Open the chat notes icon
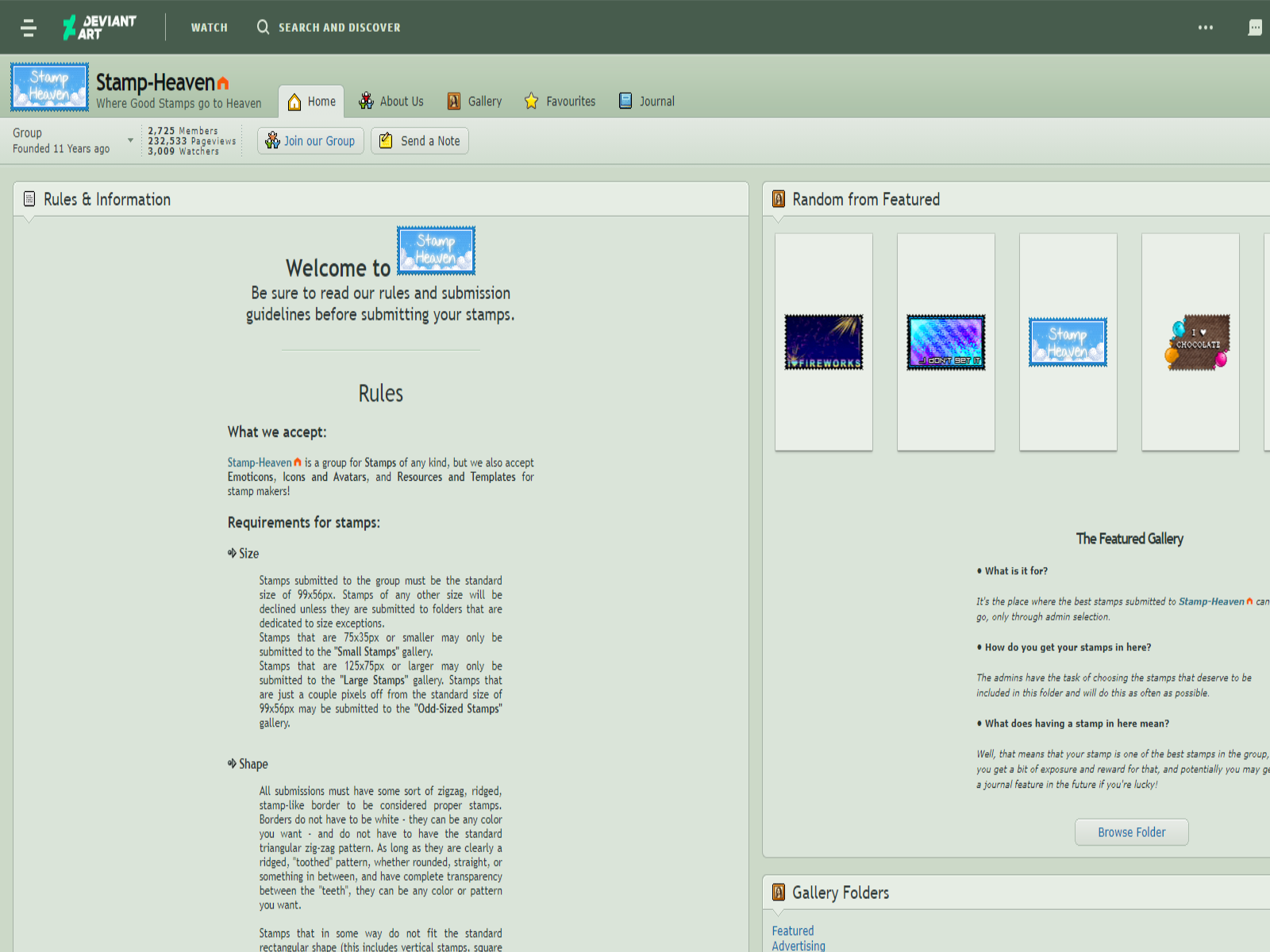Image resolution: width=1270 pixels, height=952 pixels. 1255,28
